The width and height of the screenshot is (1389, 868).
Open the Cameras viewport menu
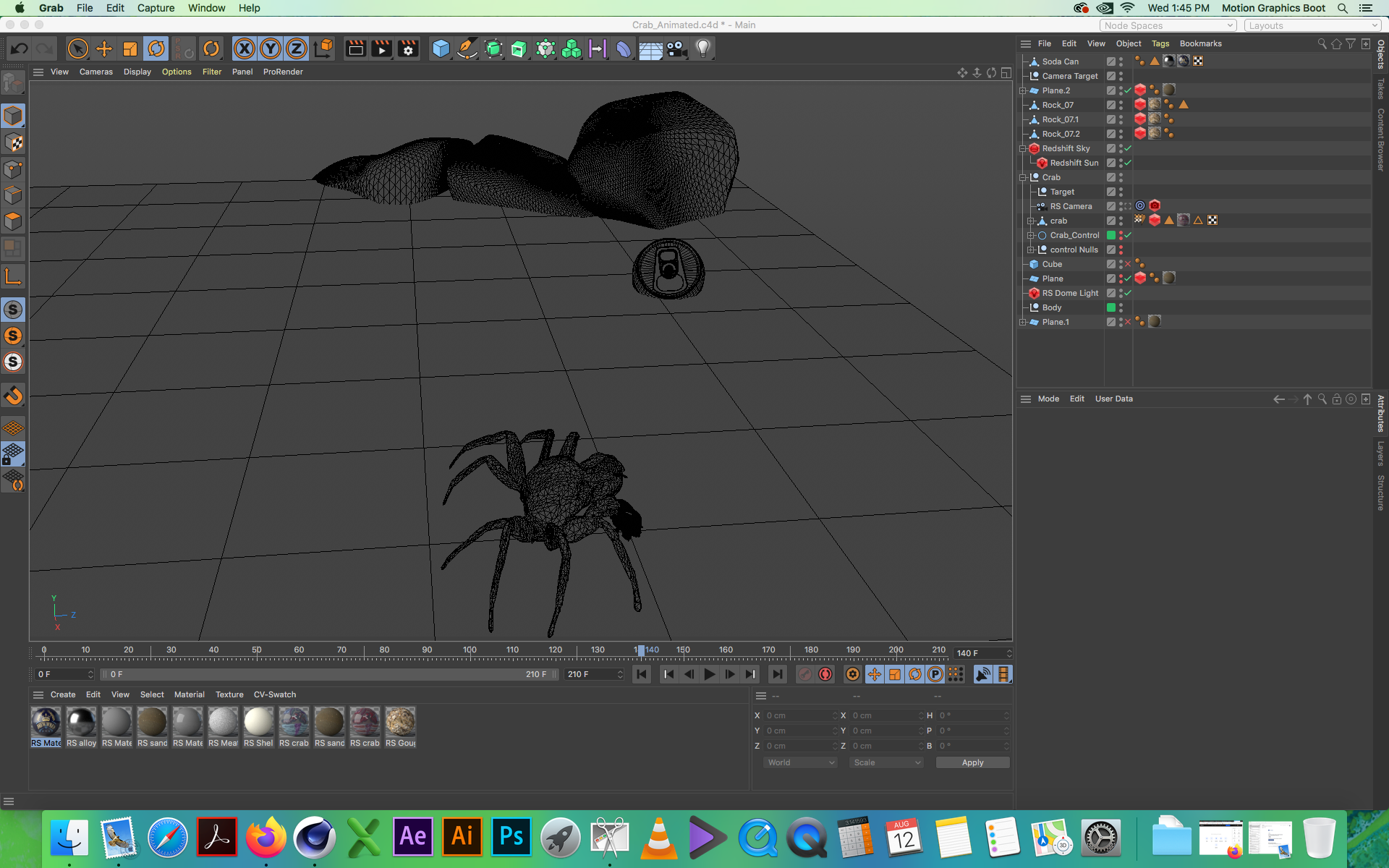click(x=95, y=72)
